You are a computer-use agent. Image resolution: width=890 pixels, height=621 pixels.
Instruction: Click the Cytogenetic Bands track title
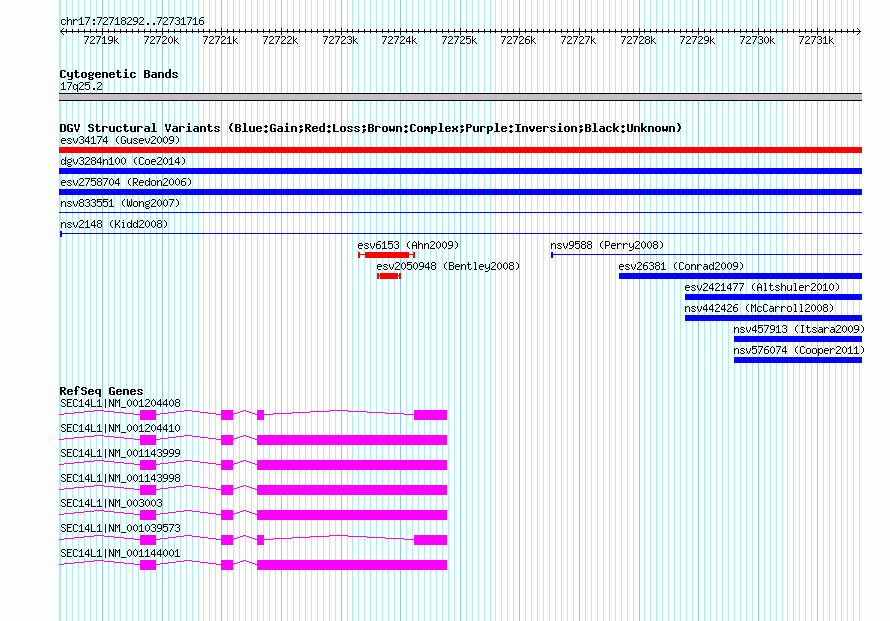point(119,74)
